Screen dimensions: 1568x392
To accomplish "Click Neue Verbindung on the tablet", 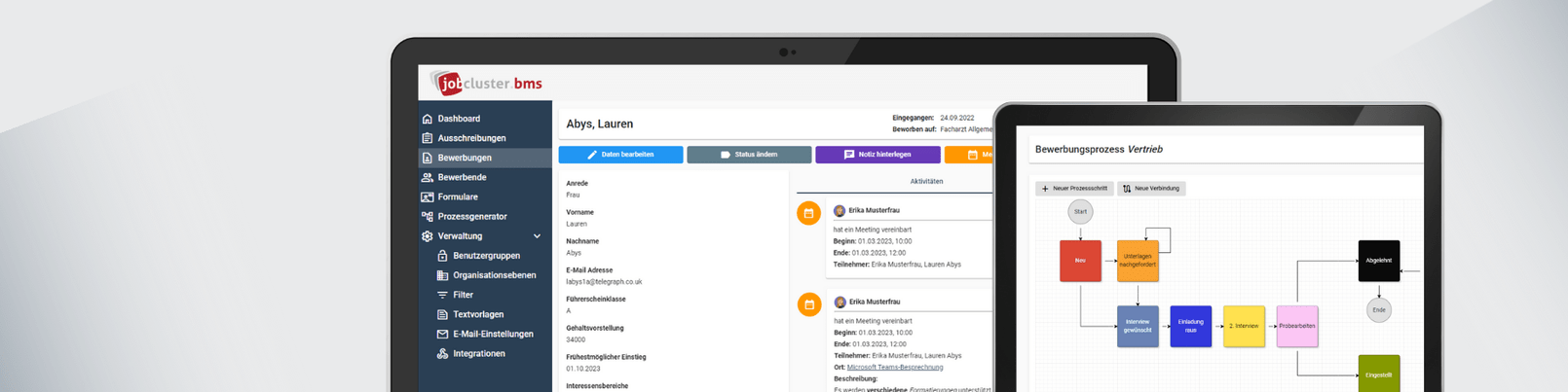I will [1151, 189].
